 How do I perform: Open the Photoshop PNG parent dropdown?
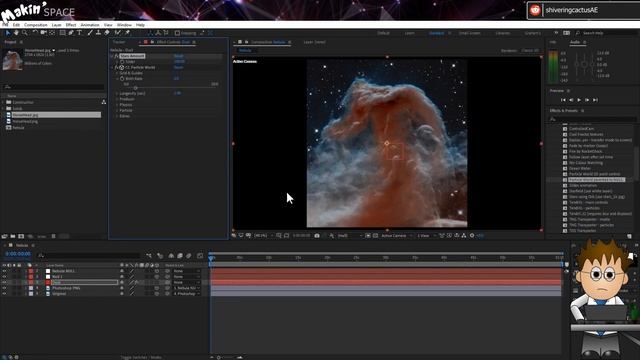pyautogui.click(x=187, y=288)
